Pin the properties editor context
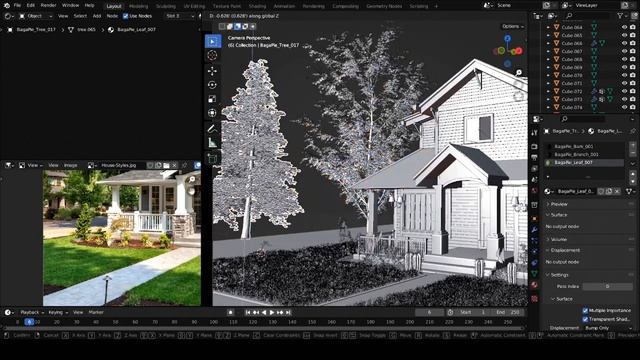The width and height of the screenshot is (640, 360). coord(632,131)
